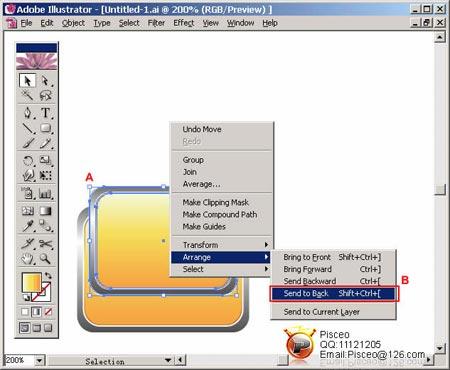Swap fill and stroke colors arrow
This screenshot has height=370, width=450.
pos(48,275)
